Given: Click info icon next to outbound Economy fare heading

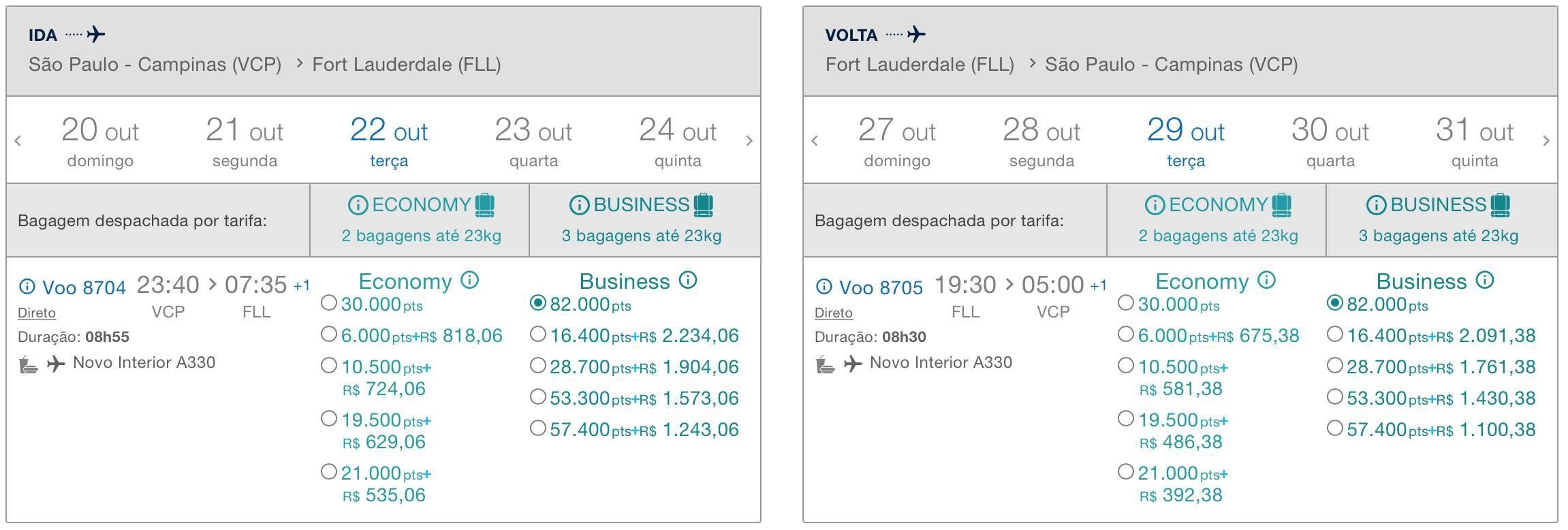Looking at the screenshot, I should 469,280.
